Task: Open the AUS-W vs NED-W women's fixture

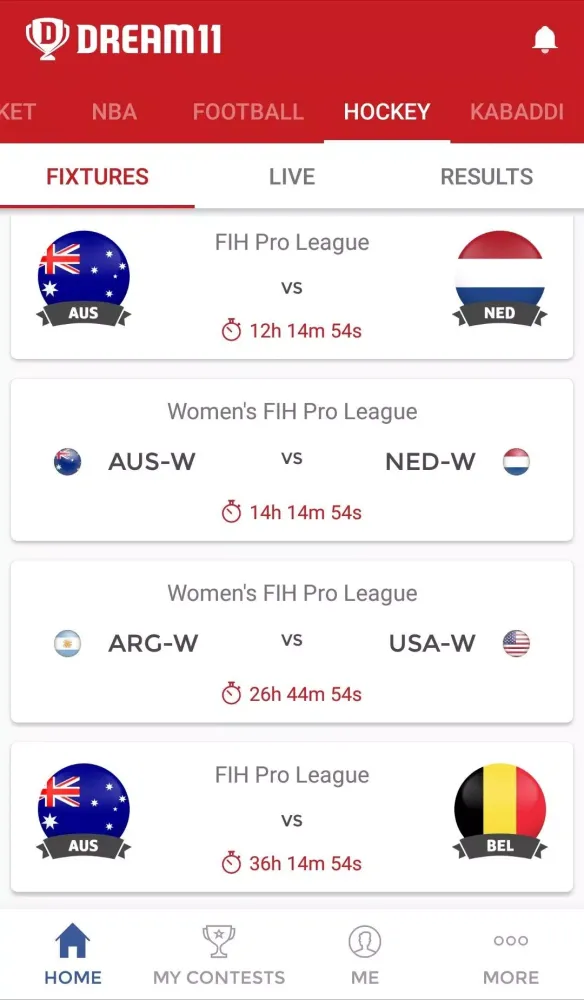Action: coord(292,460)
